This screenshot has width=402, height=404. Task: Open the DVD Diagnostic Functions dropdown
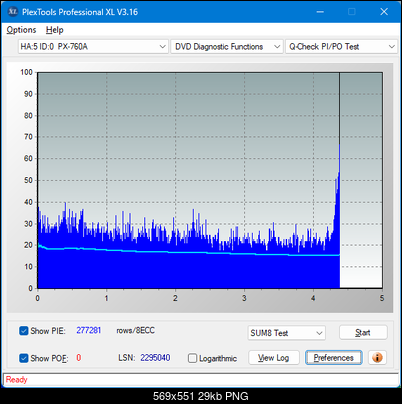(x=227, y=47)
